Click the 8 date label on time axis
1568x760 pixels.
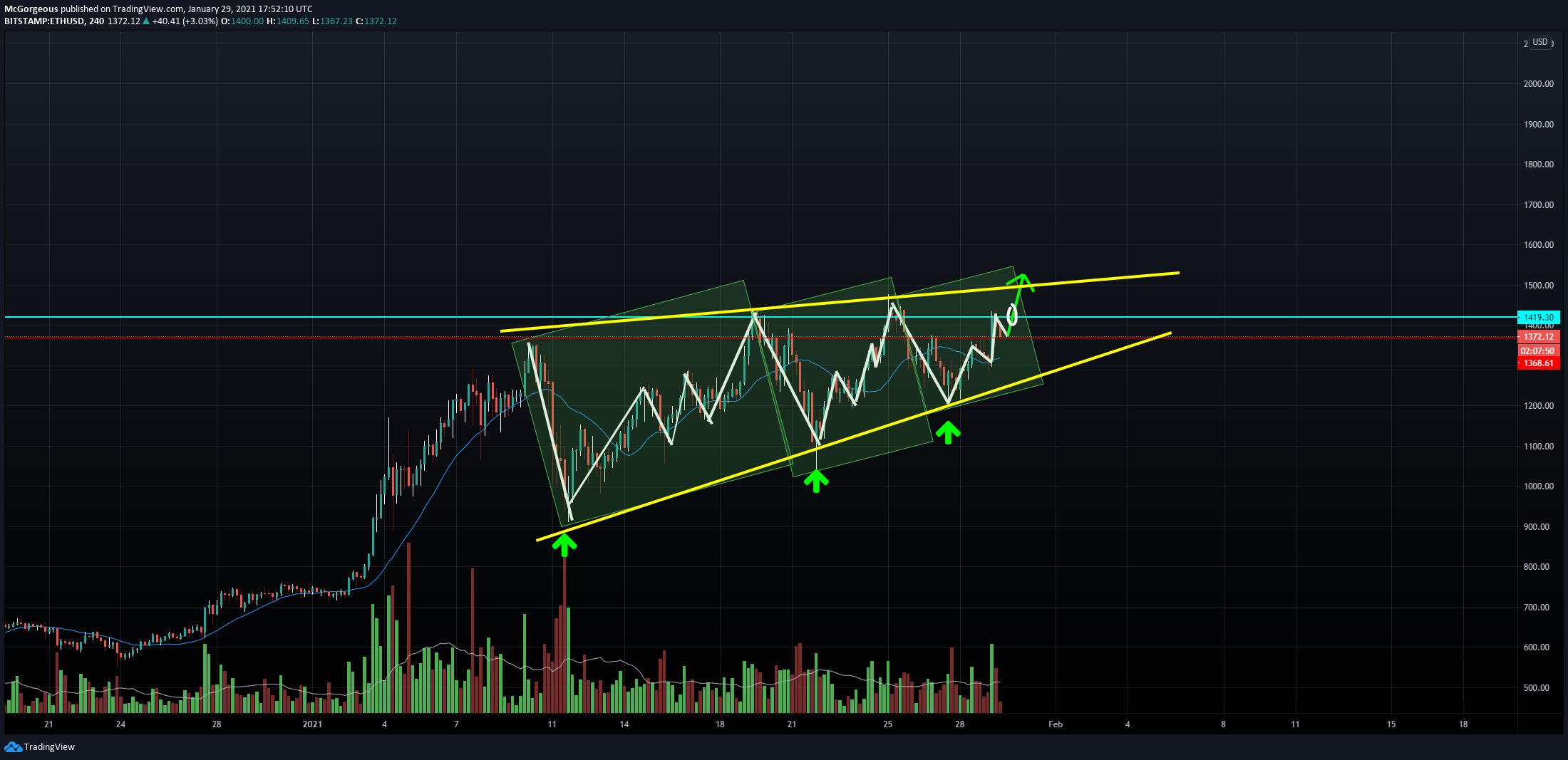1223,724
